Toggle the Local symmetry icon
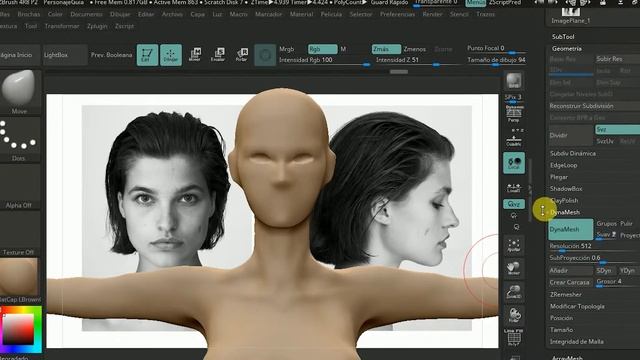 pyautogui.click(x=514, y=163)
